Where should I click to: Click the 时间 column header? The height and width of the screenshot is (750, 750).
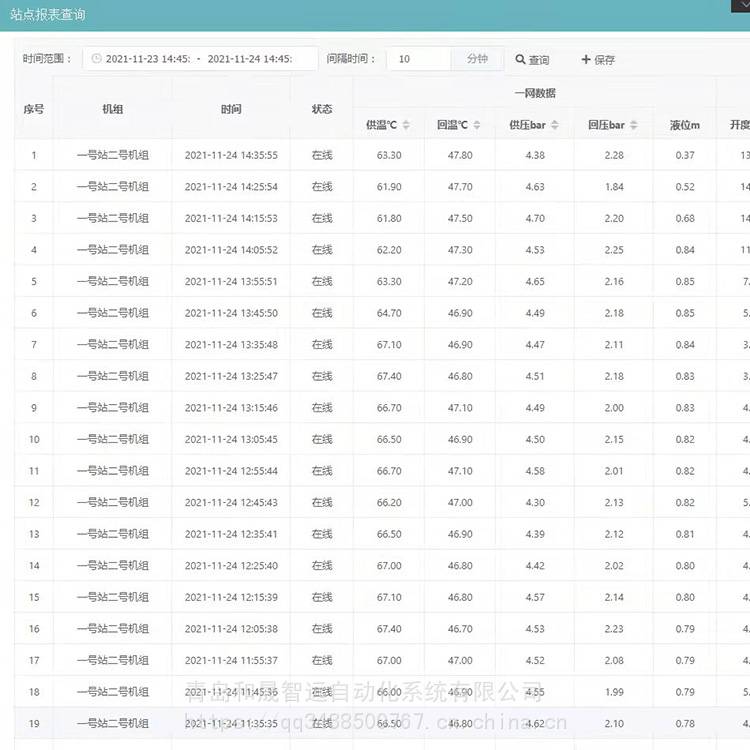pyautogui.click(x=231, y=108)
